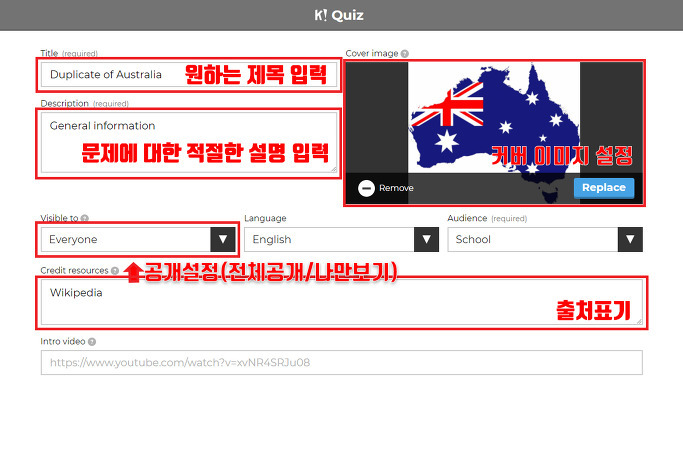Click the Remove text label on cover image
Screen dimensions: 683x455
point(396,188)
